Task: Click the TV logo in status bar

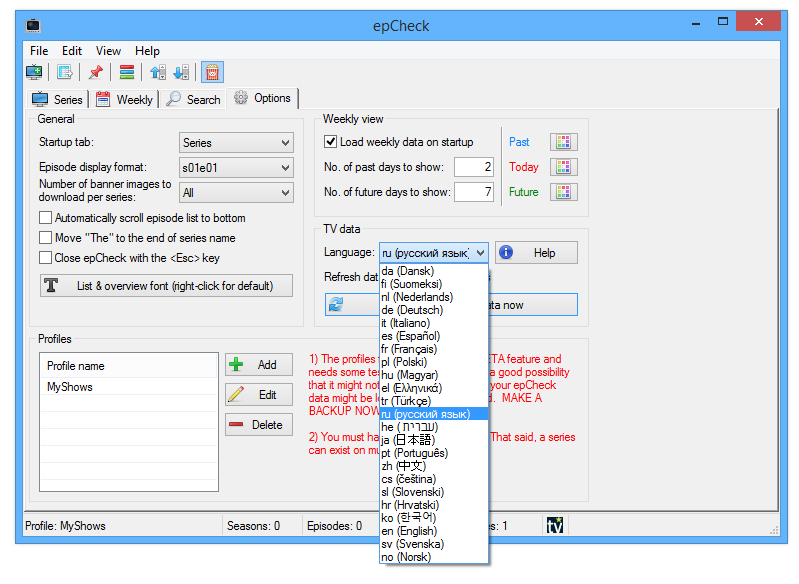Action: 555,525
